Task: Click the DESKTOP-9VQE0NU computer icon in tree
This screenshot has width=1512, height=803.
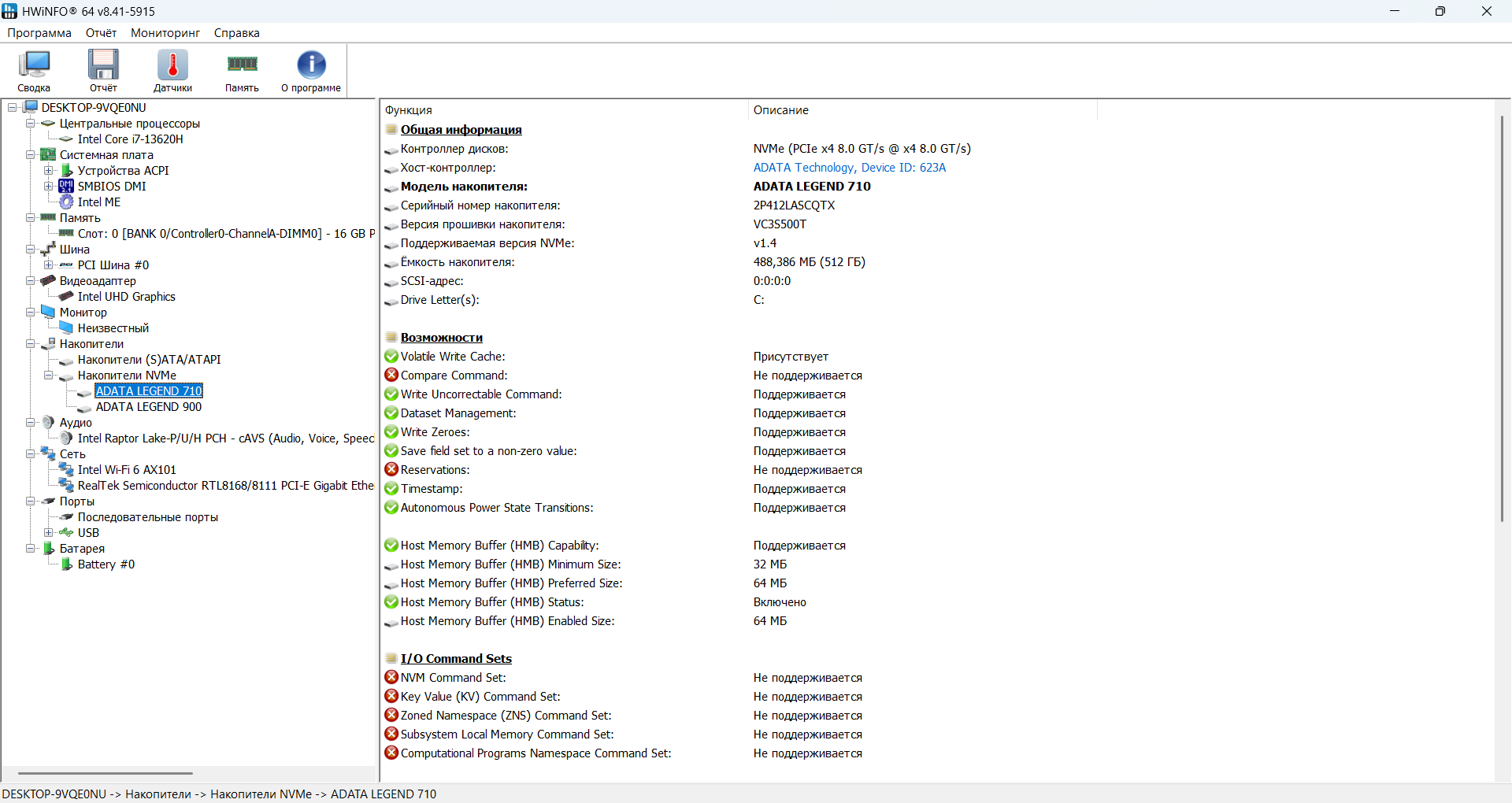Action: point(30,107)
